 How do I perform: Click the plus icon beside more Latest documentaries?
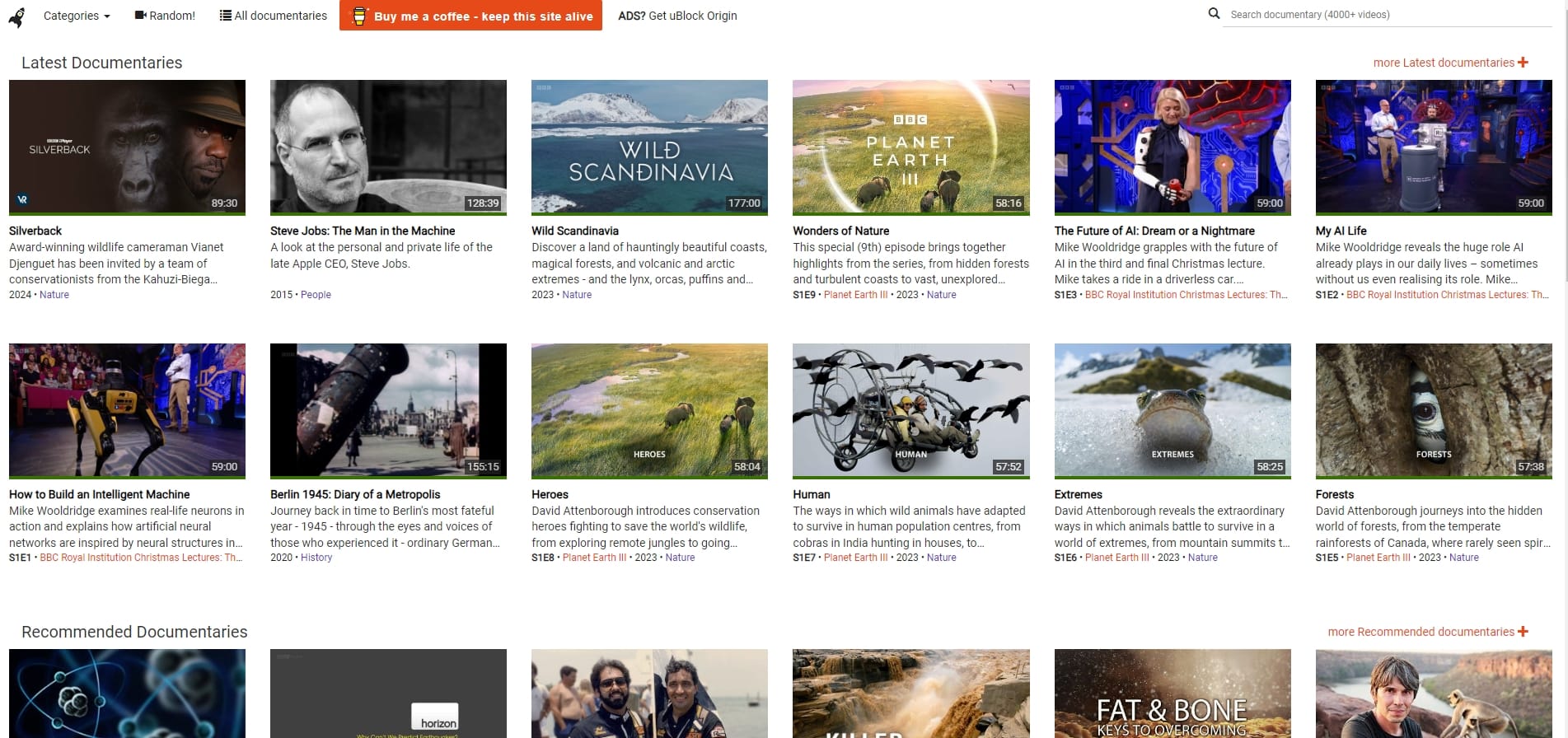[x=1523, y=63]
